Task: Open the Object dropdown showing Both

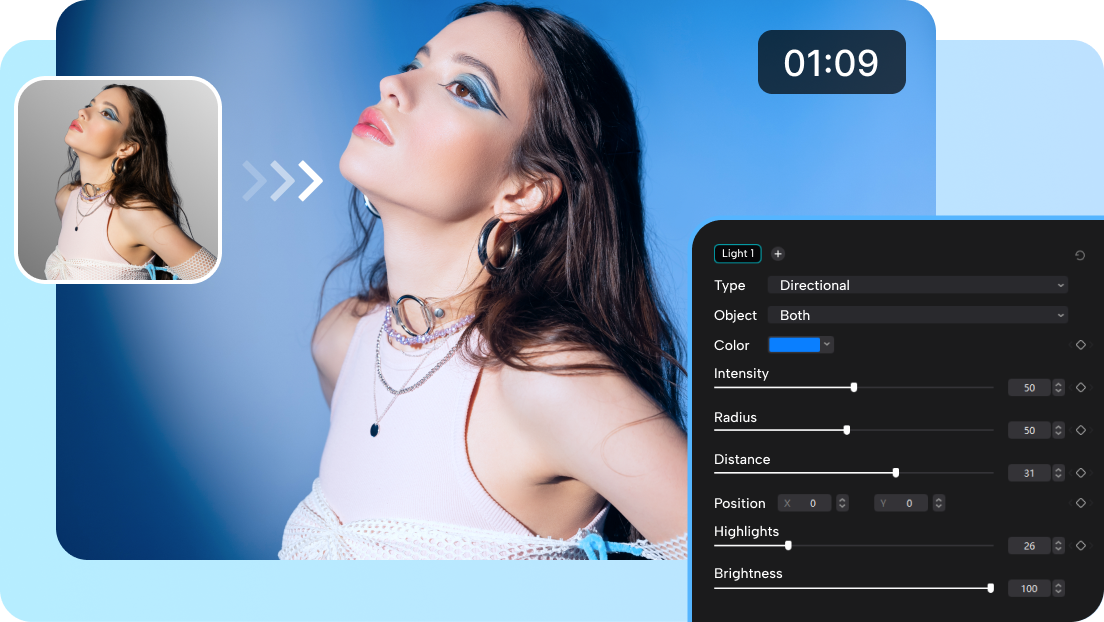Action: (918, 315)
